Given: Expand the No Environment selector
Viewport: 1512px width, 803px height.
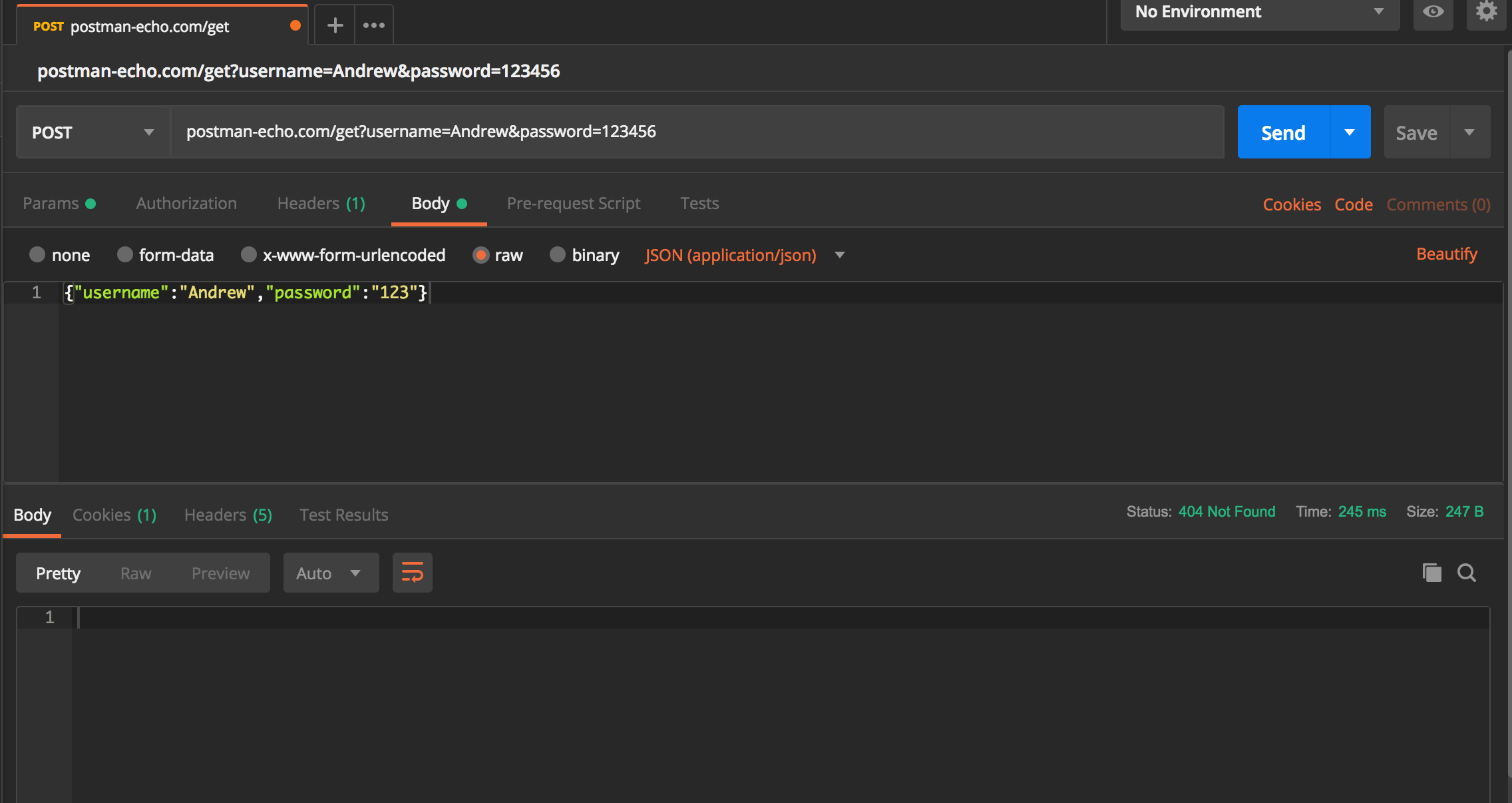Looking at the screenshot, I should click(1260, 13).
